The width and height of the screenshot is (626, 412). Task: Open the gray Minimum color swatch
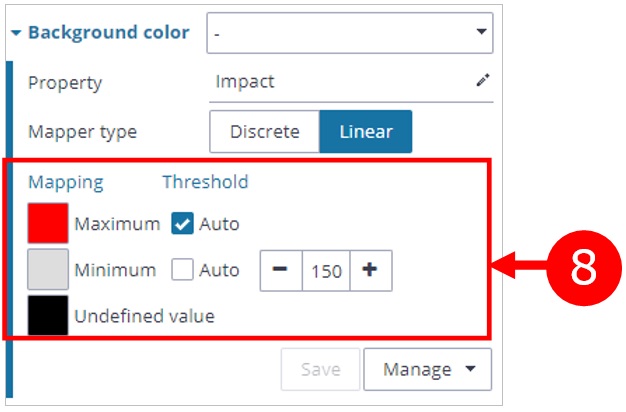[x=48, y=270]
